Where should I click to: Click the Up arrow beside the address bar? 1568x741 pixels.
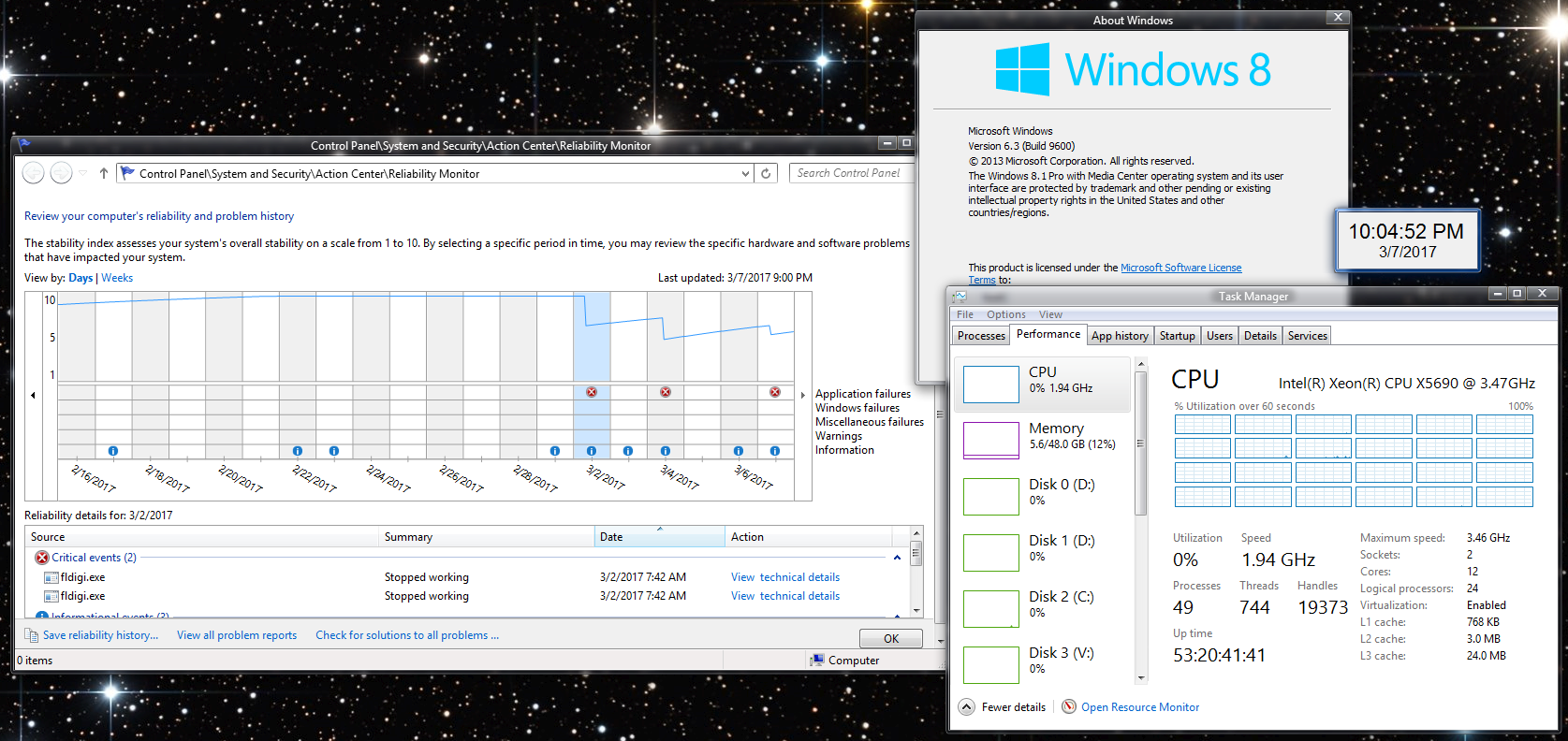[104, 173]
